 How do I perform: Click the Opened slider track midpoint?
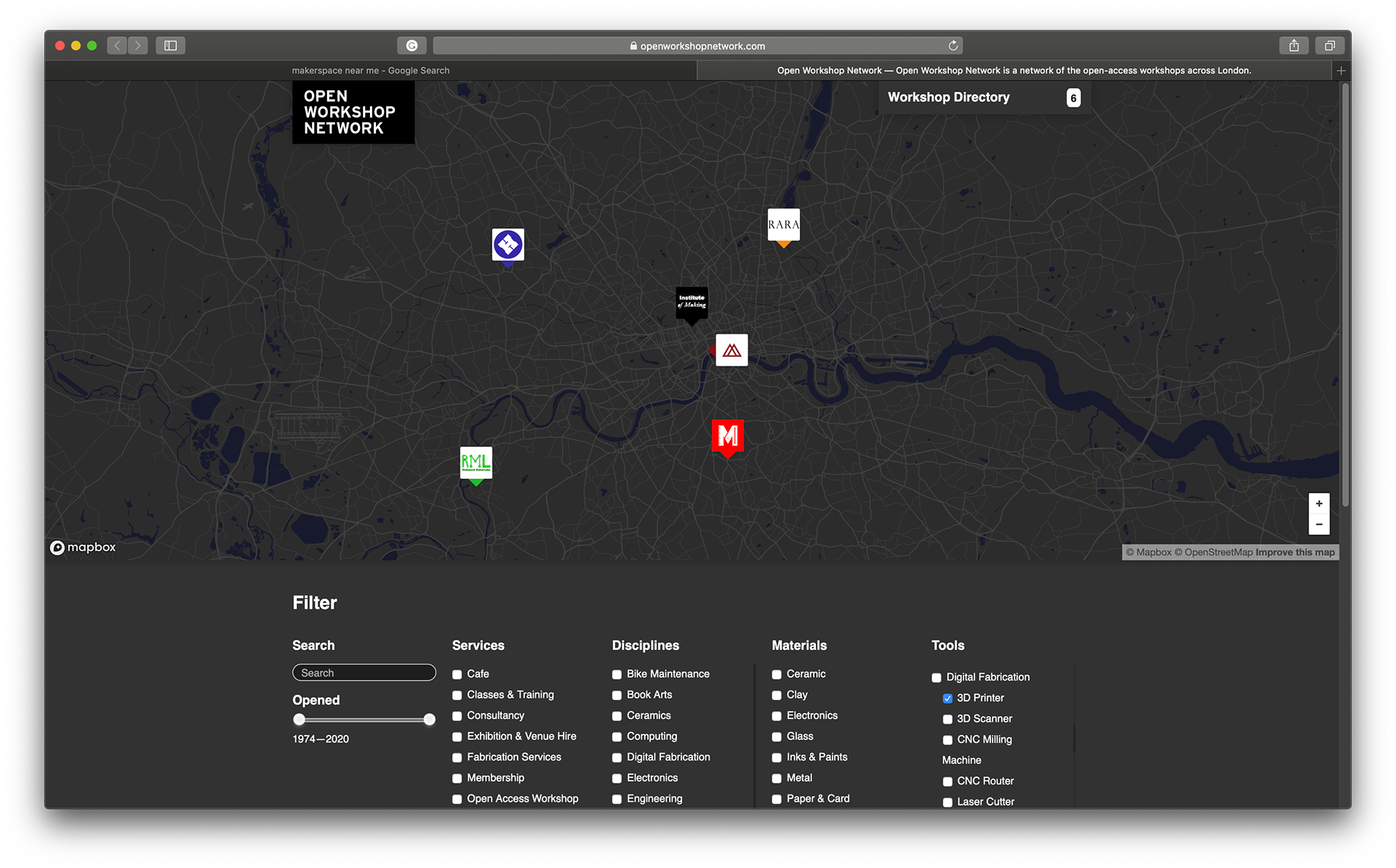(364, 720)
